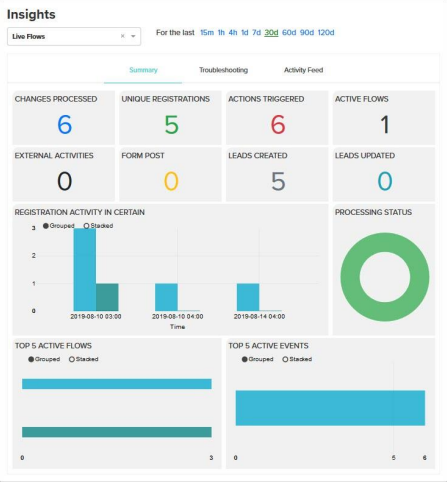Select Stacked in Top 5 Active Events

pyautogui.click(x=297, y=359)
